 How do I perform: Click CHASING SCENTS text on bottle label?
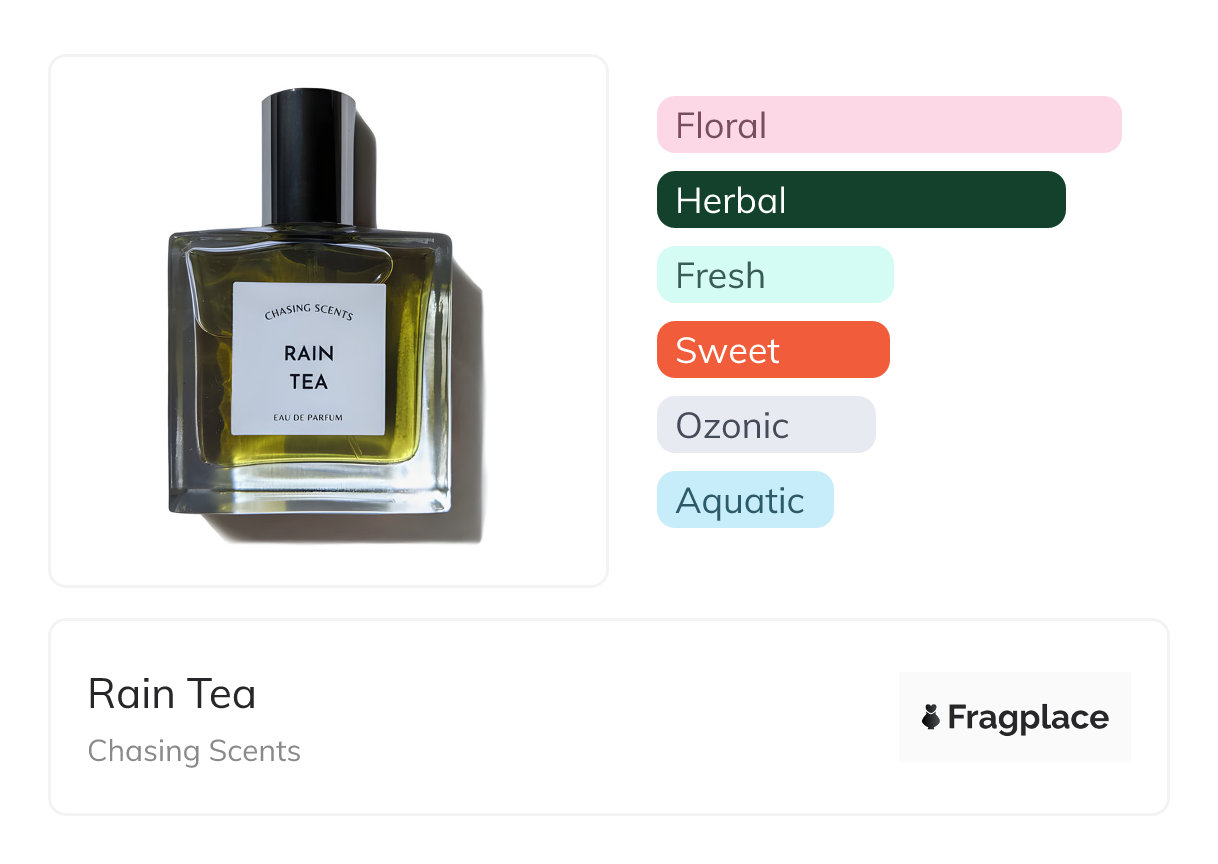pos(309,312)
